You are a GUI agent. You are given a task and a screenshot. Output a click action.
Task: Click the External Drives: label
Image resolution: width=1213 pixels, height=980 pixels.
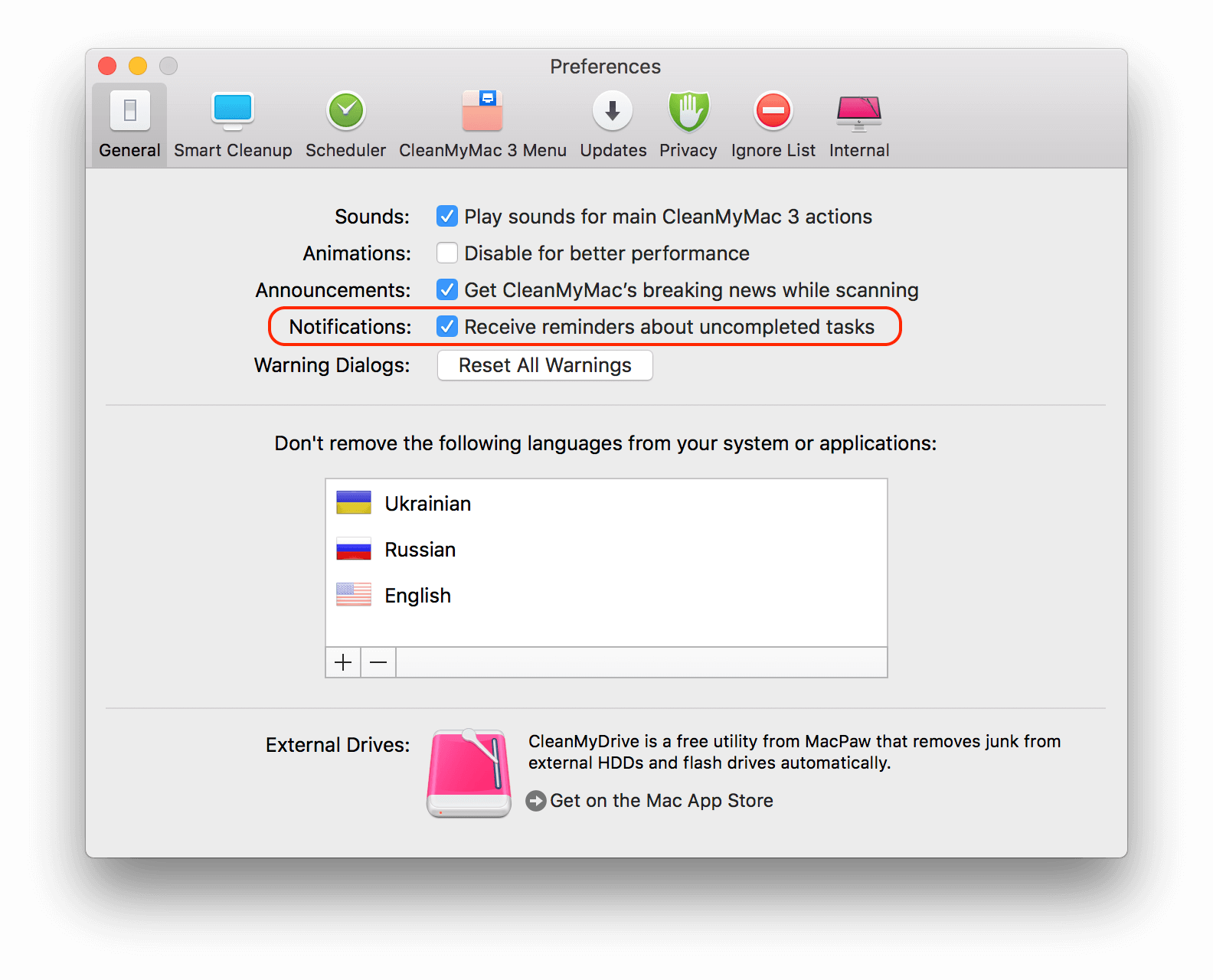click(338, 745)
